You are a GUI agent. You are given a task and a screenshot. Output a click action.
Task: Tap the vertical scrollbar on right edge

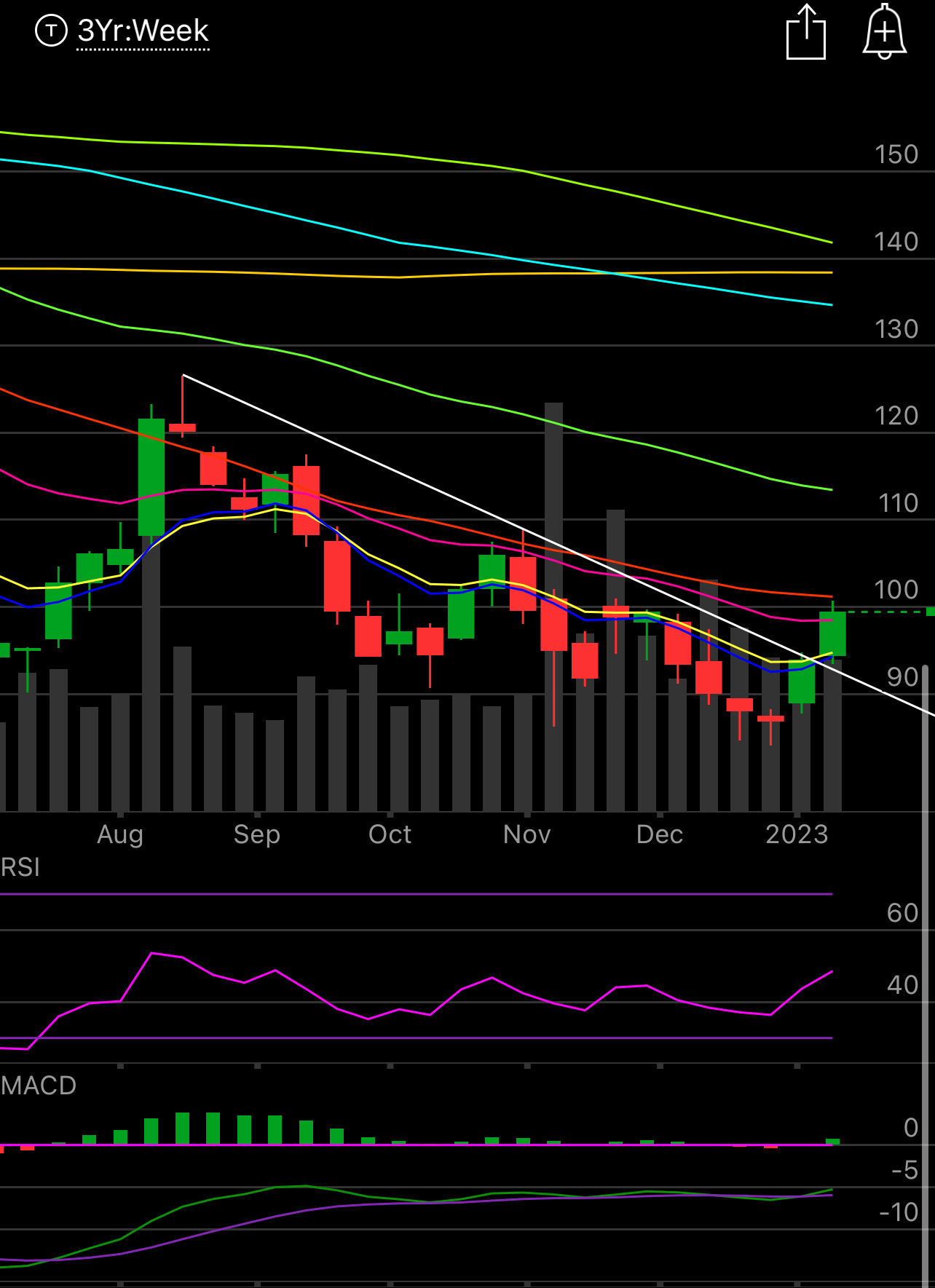926,976
